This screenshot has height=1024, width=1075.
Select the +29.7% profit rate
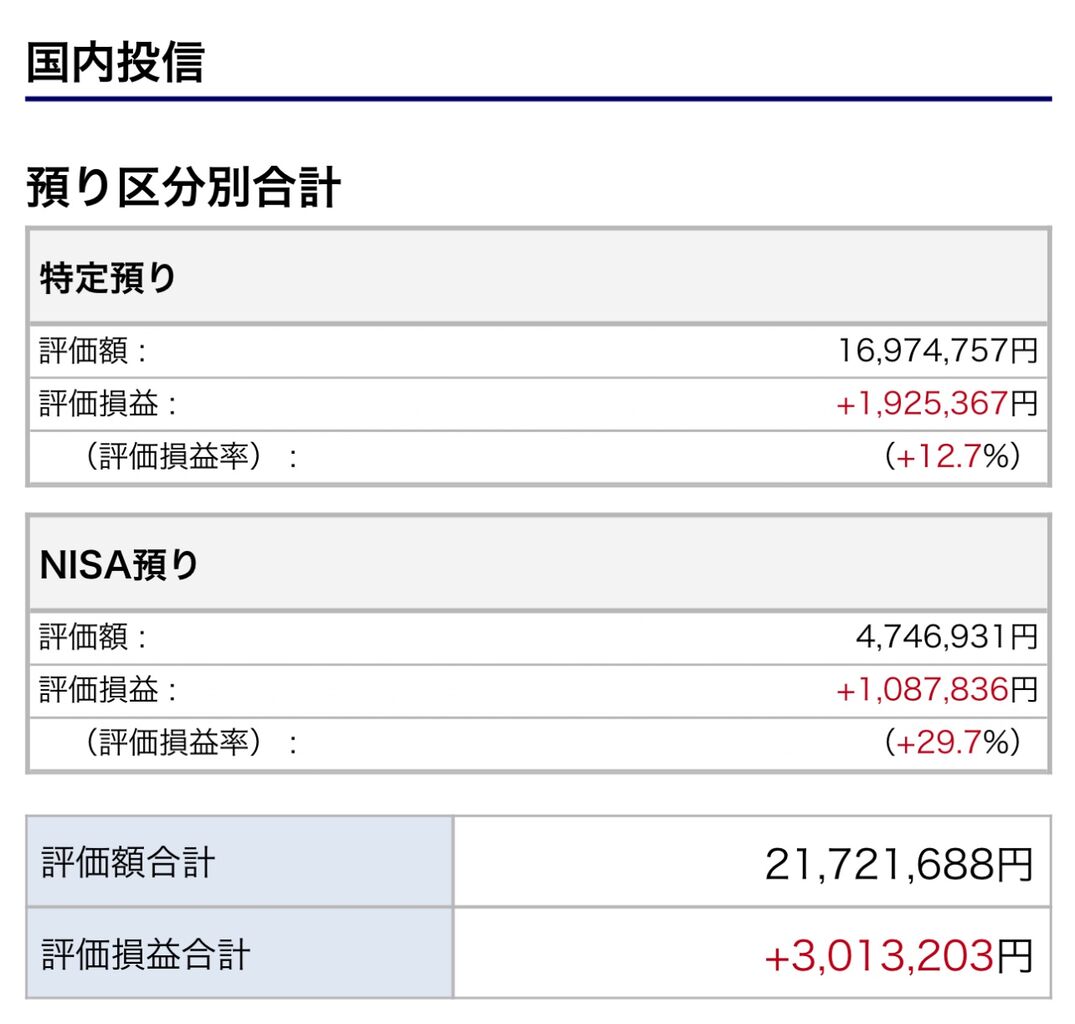(952, 743)
